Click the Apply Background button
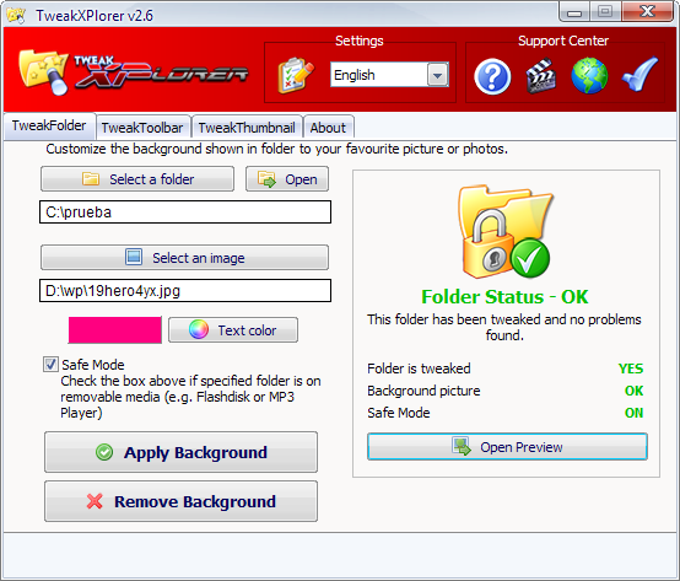Image resolution: width=680 pixels, height=581 pixels. [x=181, y=452]
